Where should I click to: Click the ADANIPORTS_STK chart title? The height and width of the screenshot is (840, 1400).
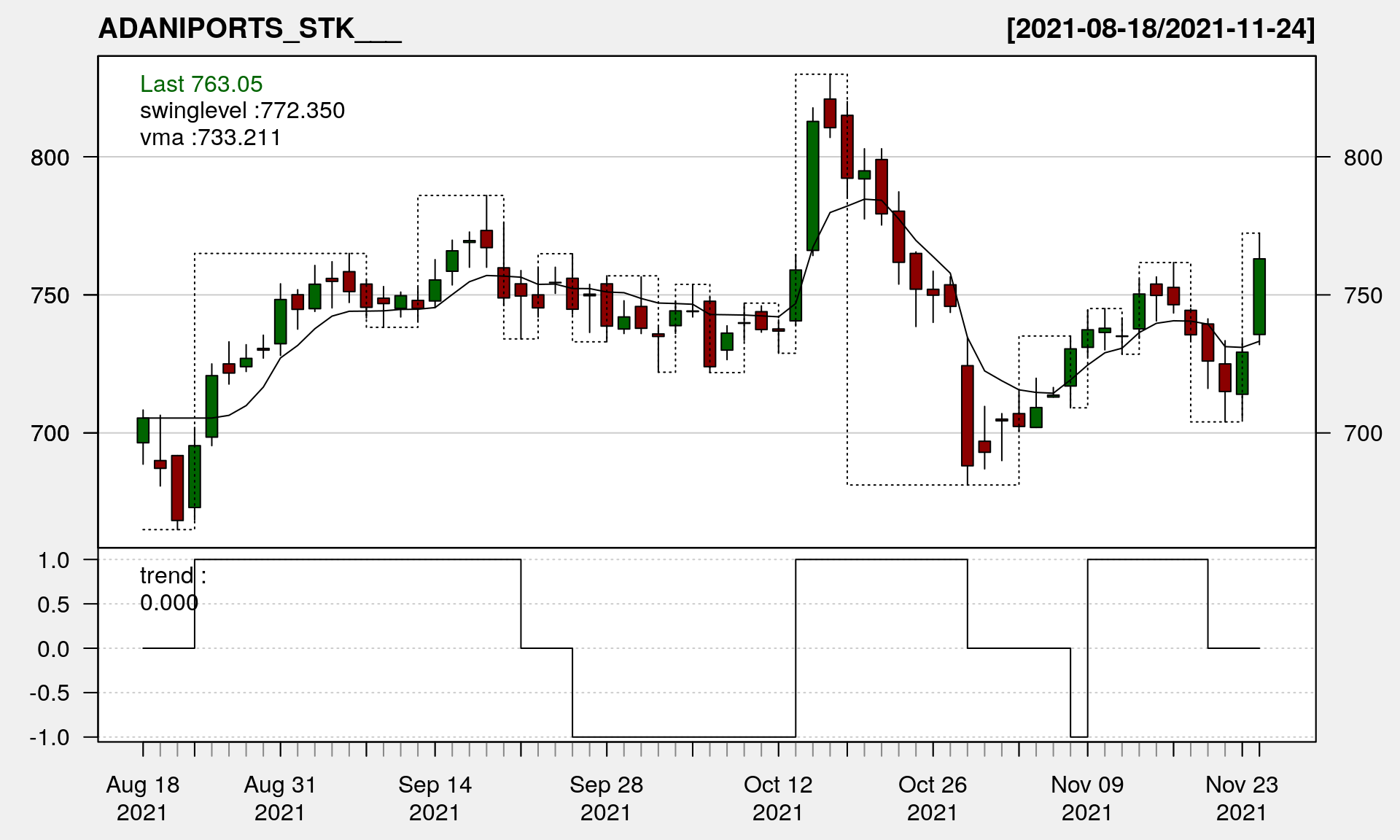coord(249,28)
